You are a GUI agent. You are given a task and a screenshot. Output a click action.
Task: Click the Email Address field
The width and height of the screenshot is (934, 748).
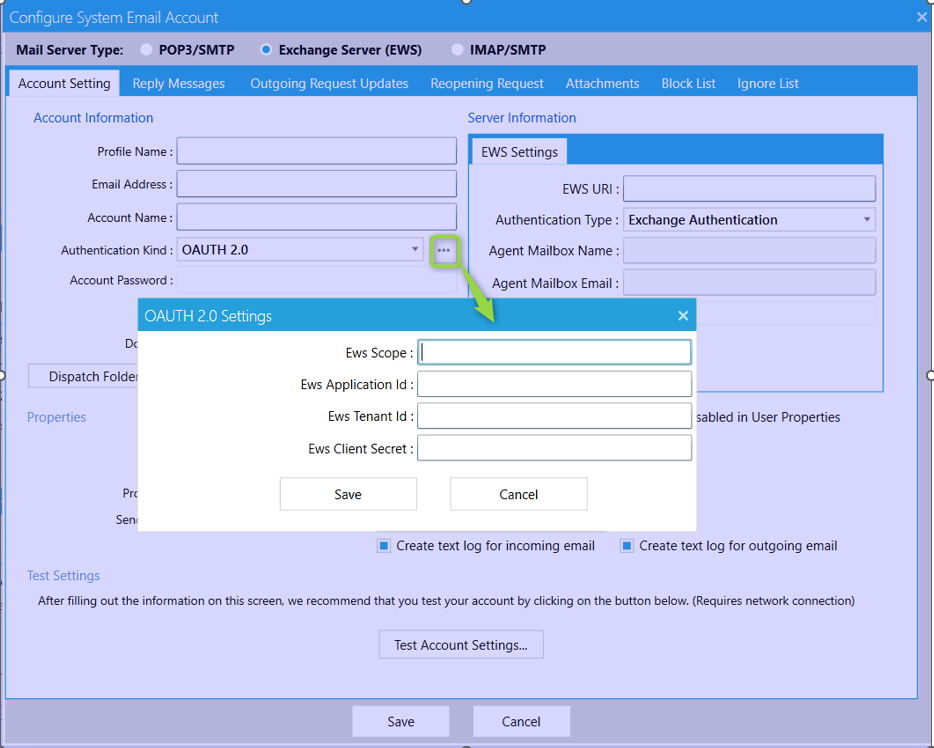coord(316,184)
